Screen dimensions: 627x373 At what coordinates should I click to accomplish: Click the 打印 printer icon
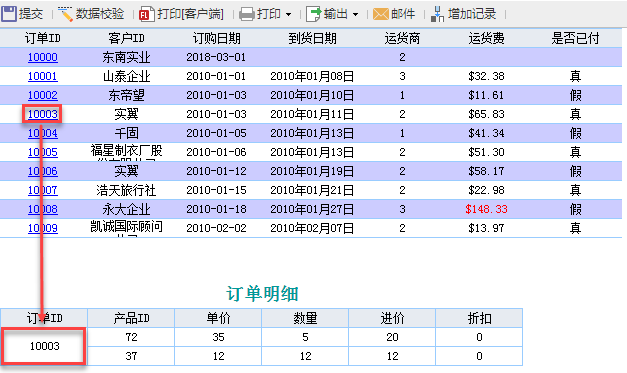pyautogui.click(x=246, y=14)
